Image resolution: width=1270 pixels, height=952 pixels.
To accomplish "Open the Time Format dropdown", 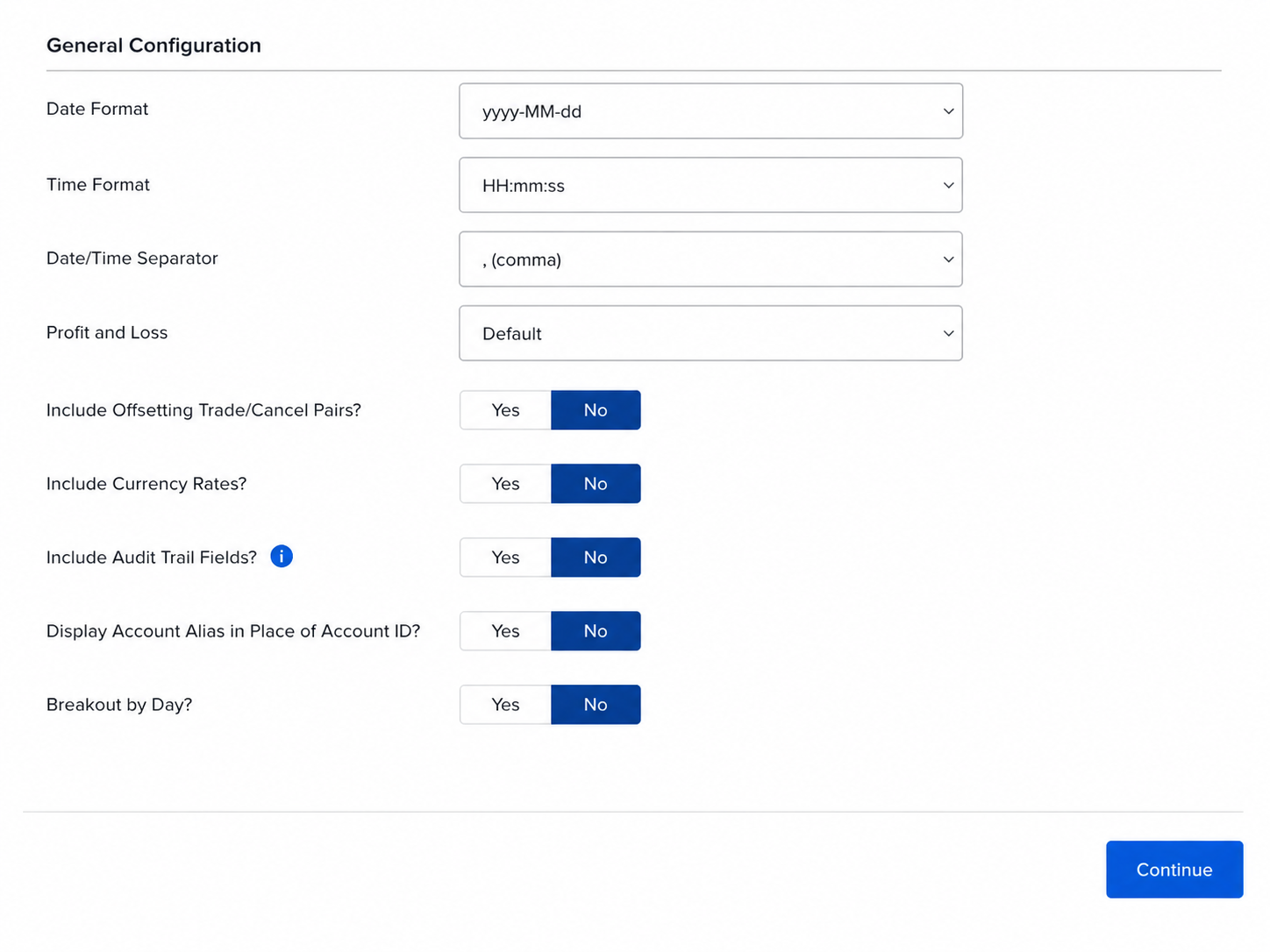I will 711,185.
